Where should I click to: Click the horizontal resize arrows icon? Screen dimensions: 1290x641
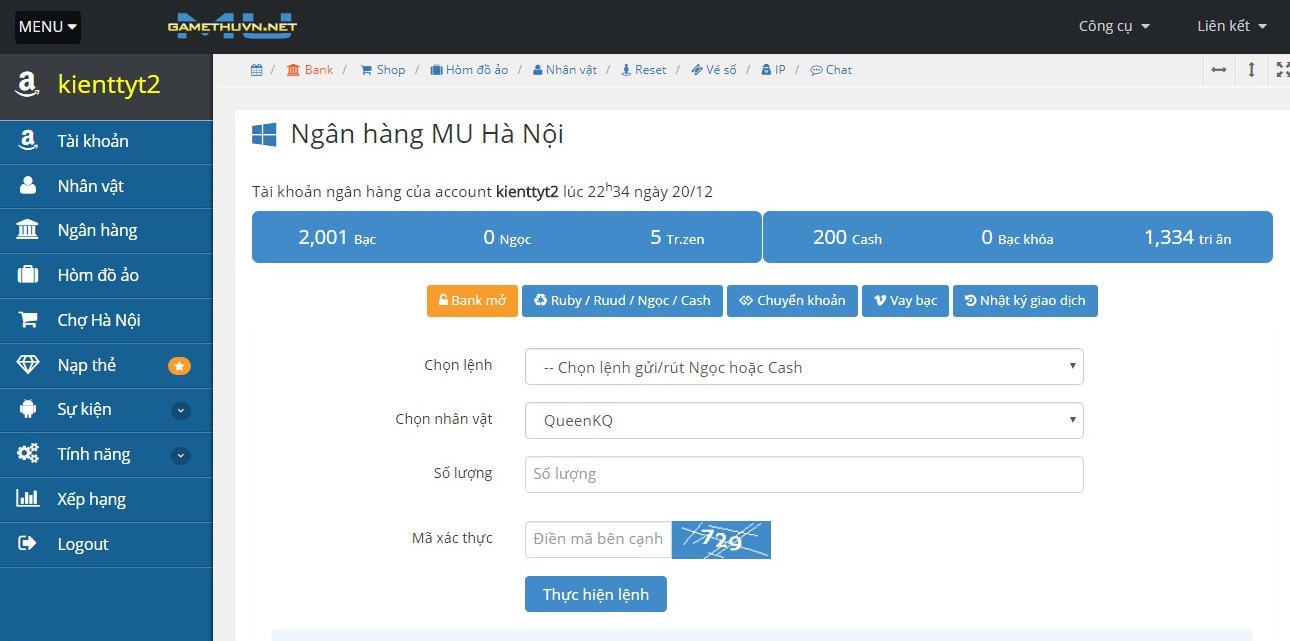tap(1218, 70)
